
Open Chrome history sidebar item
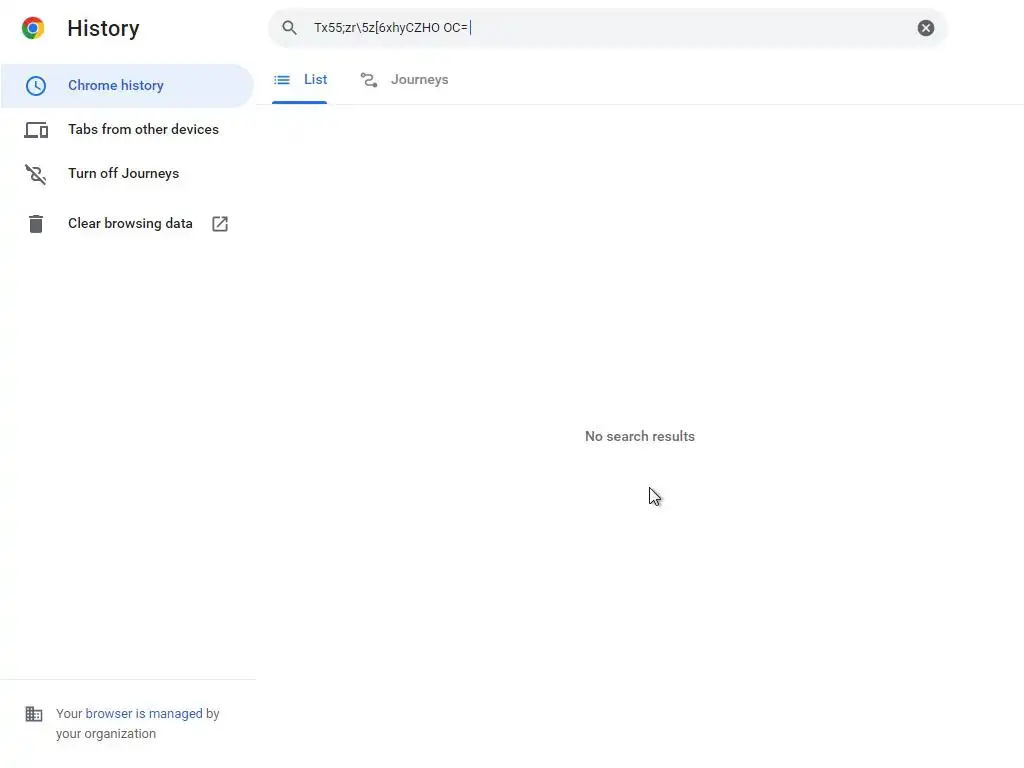pos(127,86)
